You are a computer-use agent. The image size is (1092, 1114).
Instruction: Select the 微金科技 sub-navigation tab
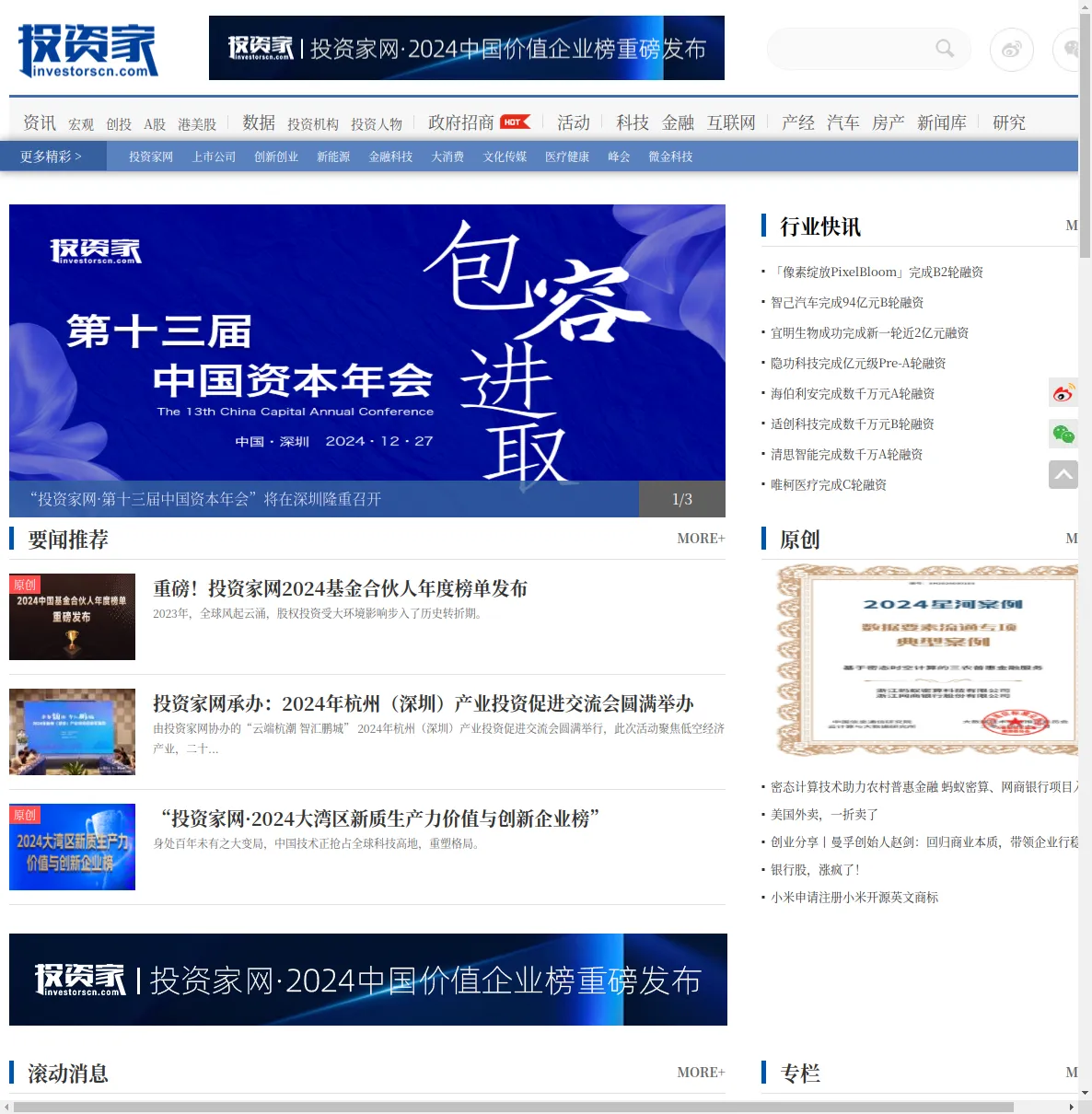point(671,157)
